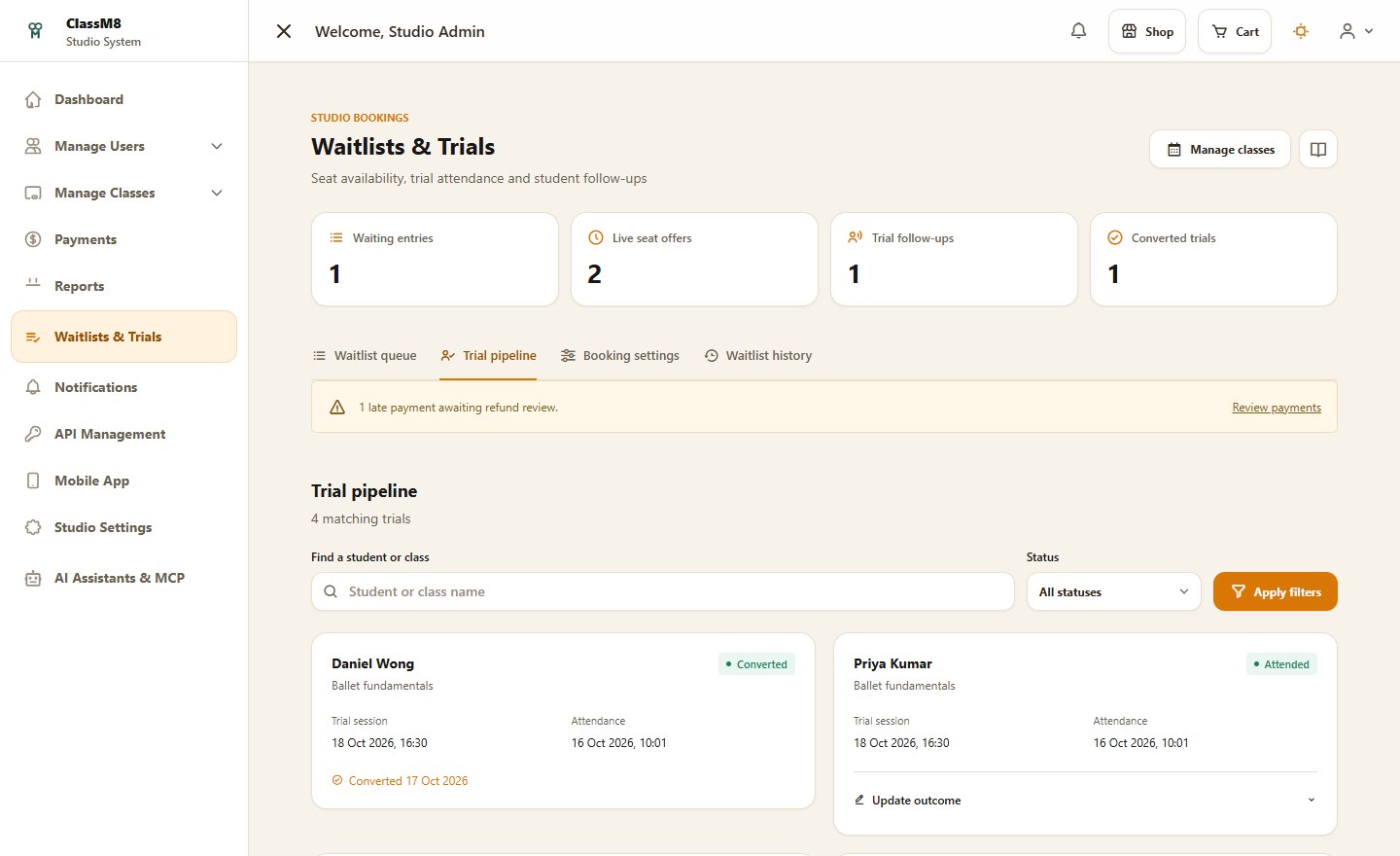Follow the Review payments link
The width and height of the screenshot is (1400, 856).
click(x=1277, y=408)
